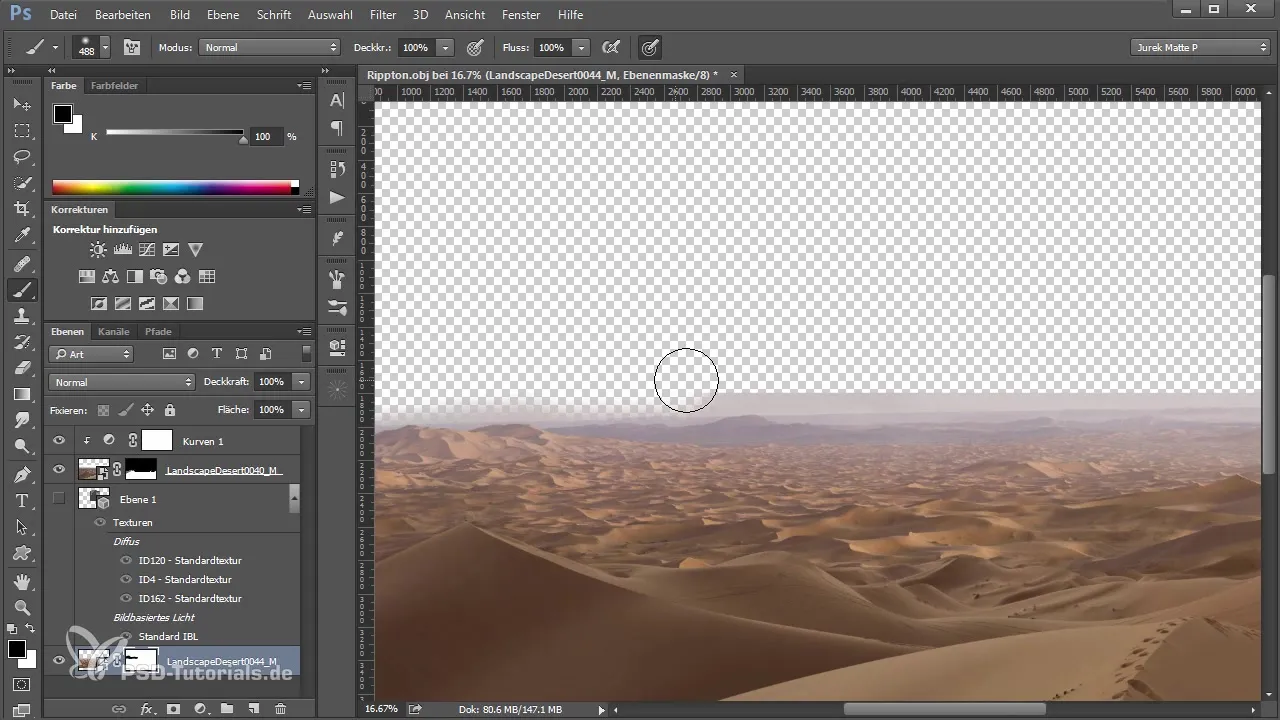Toggle visibility of ID120 - Standardtextur
The image size is (1280, 720).
126,560
